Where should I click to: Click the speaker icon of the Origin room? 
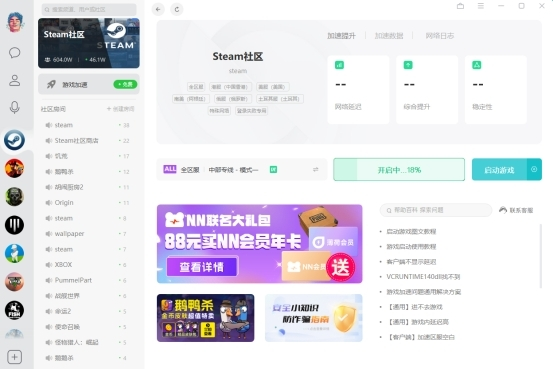pyautogui.click(x=49, y=202)
